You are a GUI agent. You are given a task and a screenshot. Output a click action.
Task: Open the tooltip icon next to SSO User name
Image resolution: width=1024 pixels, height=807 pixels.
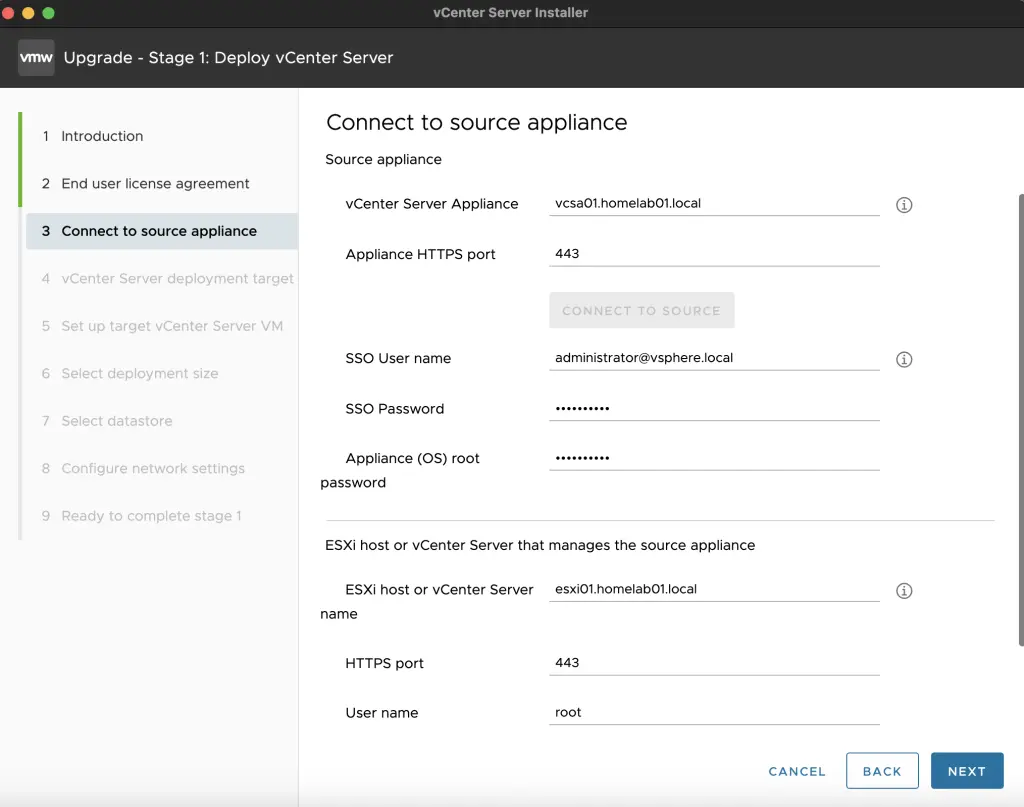904,359
